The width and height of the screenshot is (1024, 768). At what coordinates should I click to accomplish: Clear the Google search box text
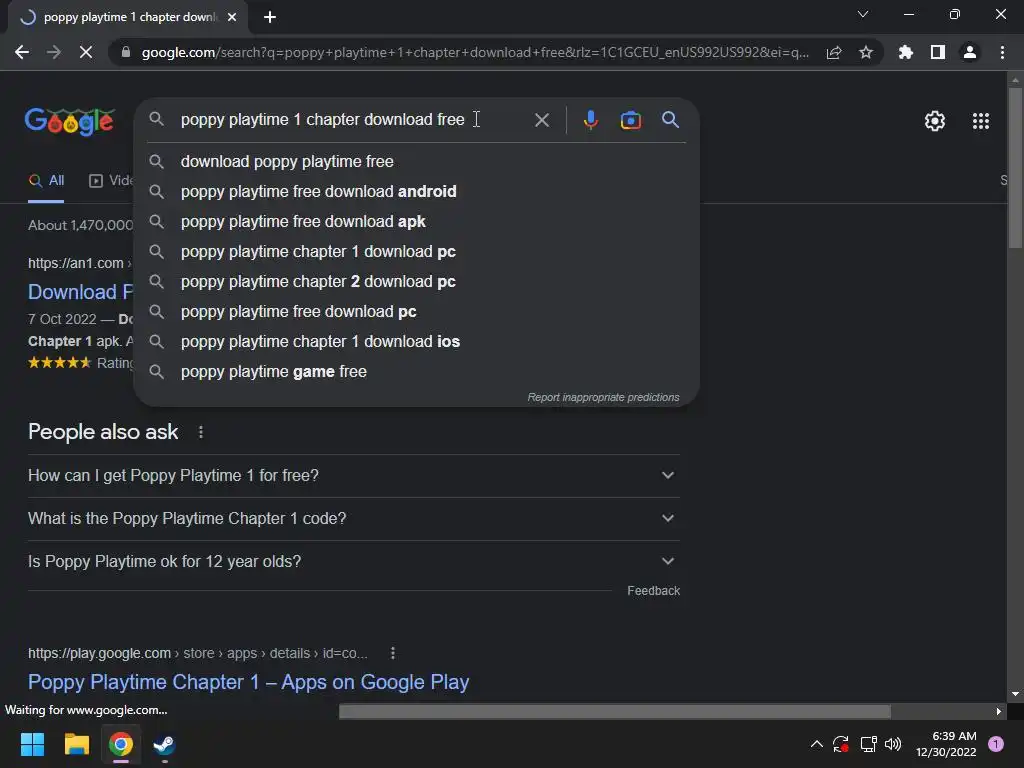coord(542,120)
